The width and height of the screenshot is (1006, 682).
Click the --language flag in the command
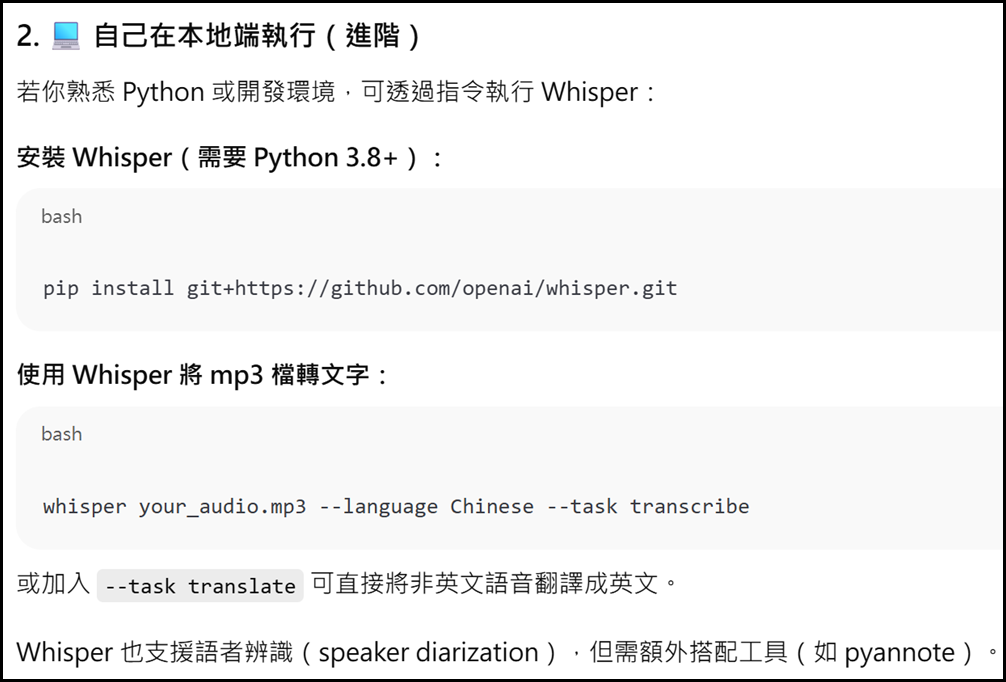378,506
